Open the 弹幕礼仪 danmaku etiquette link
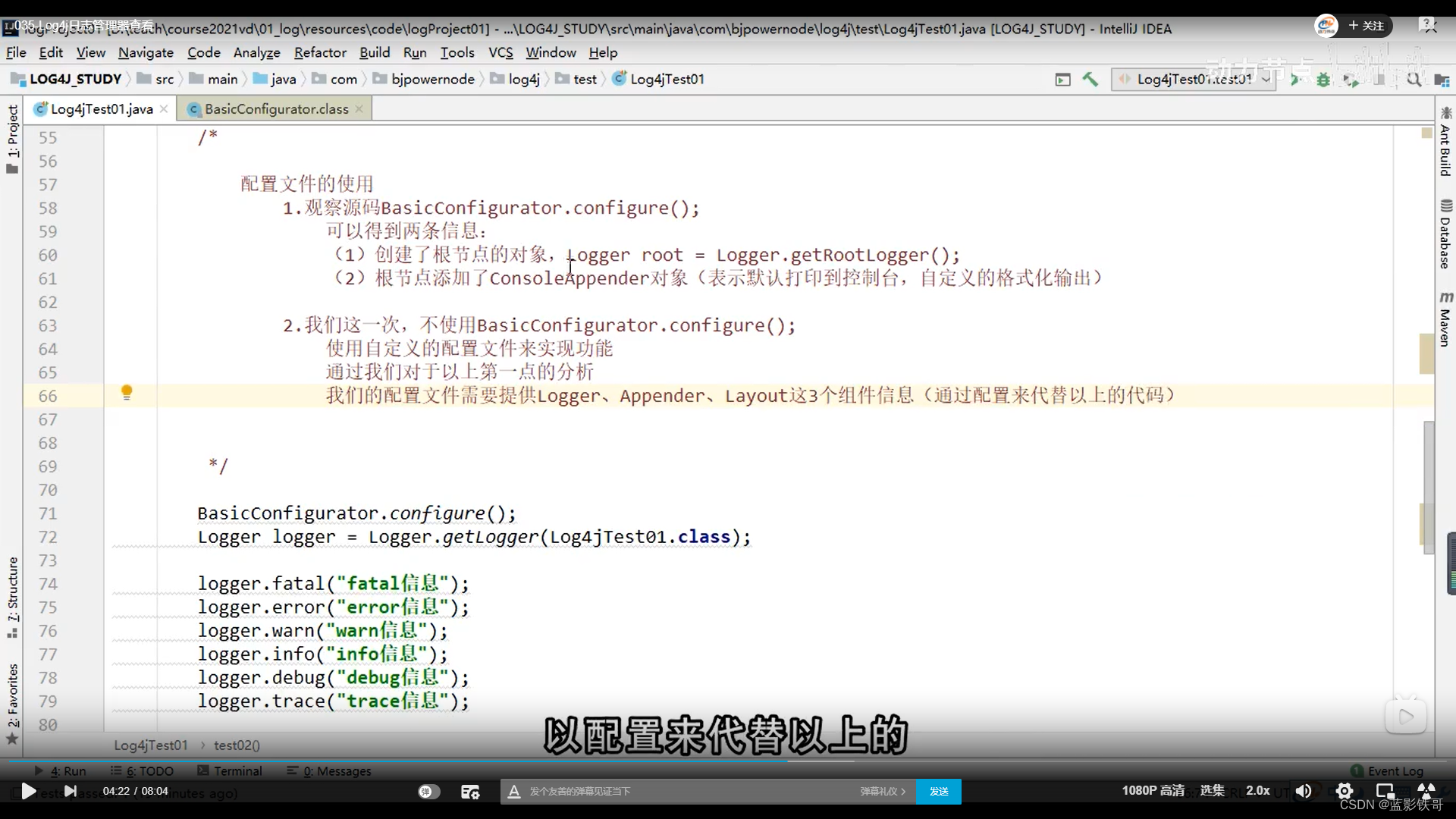This screenshot has height=819, width=1456. coord(883,791)
